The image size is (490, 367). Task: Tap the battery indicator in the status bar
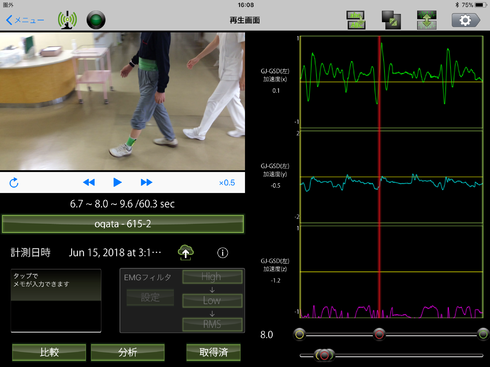(x=481, y=5)
